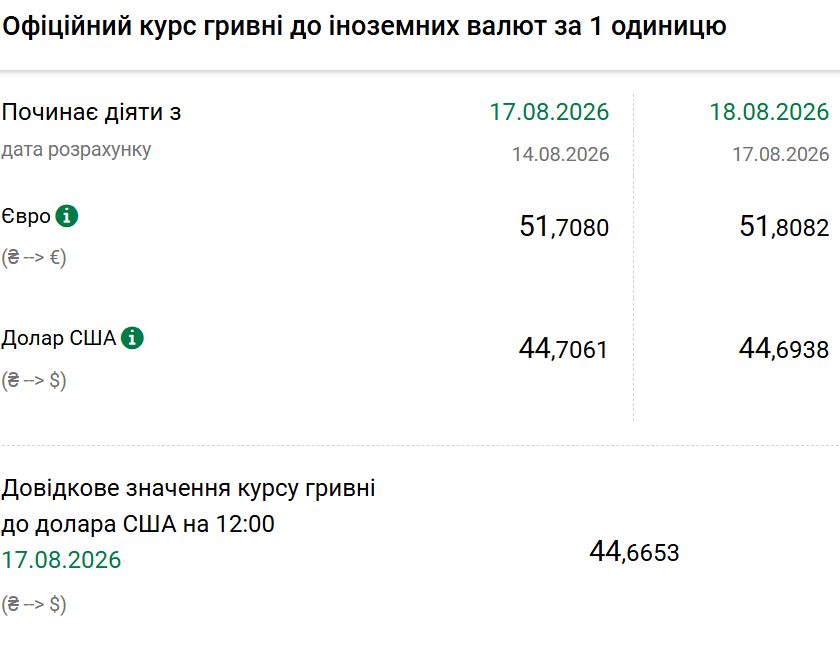Click the info icon beside Долар США

tap(132, 338)
